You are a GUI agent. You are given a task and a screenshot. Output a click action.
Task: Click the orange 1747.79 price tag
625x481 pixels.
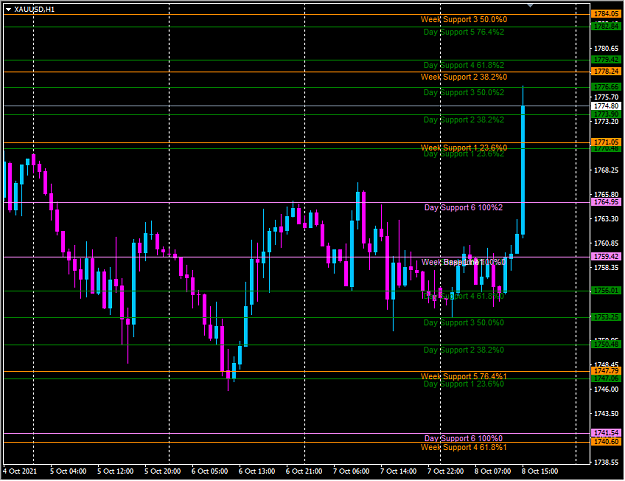[606, 371]
